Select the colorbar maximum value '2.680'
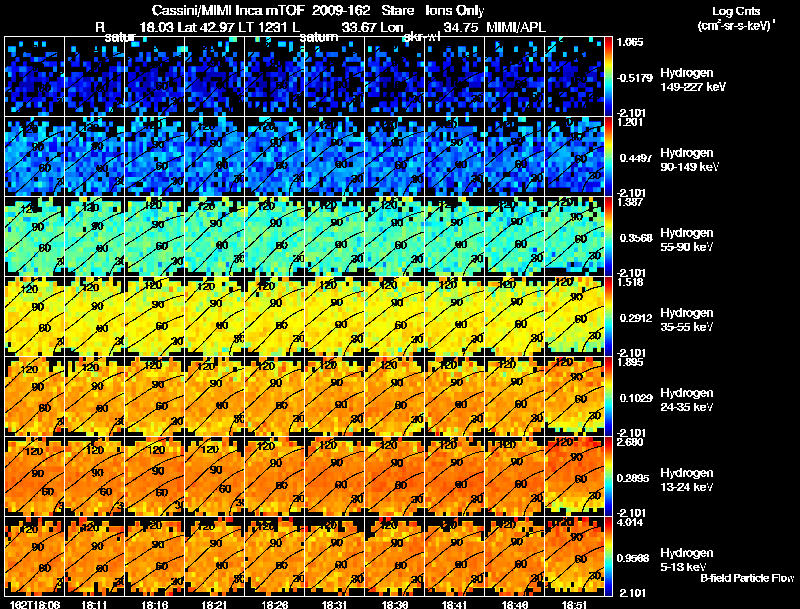Screen dimensions: 800x609 (630, 442)
